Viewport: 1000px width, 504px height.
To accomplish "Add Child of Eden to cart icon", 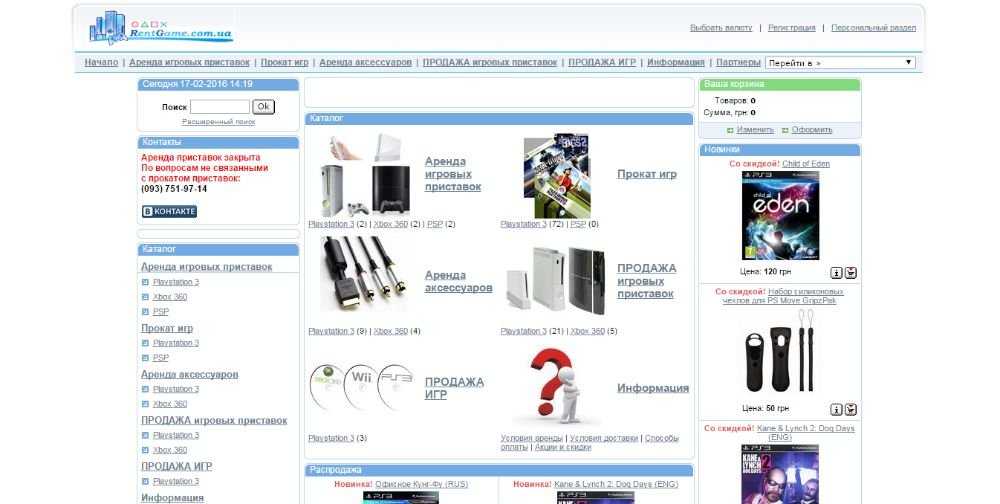I will point(850,272).
